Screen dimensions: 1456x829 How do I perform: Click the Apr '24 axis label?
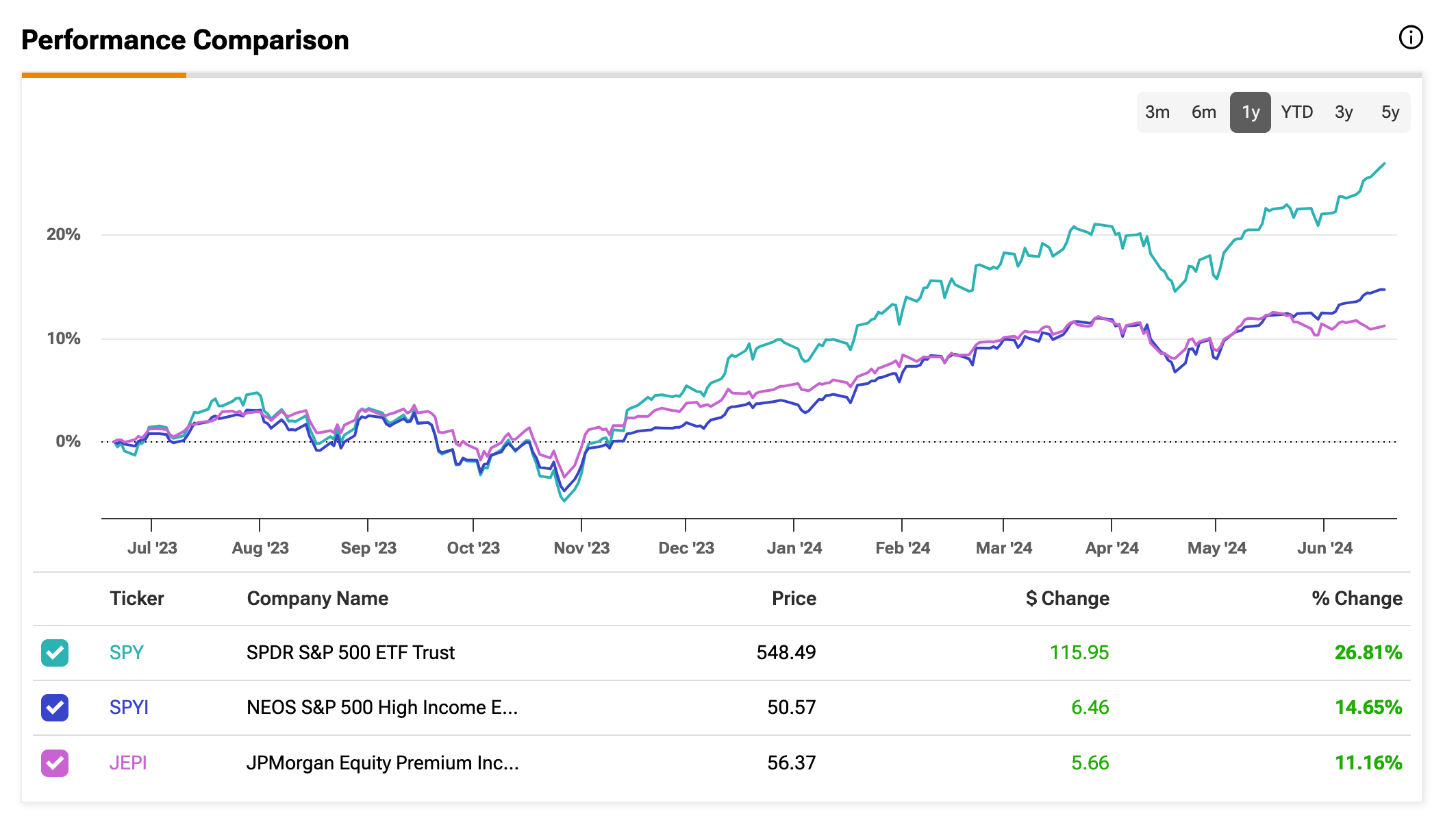[1112, 549]
